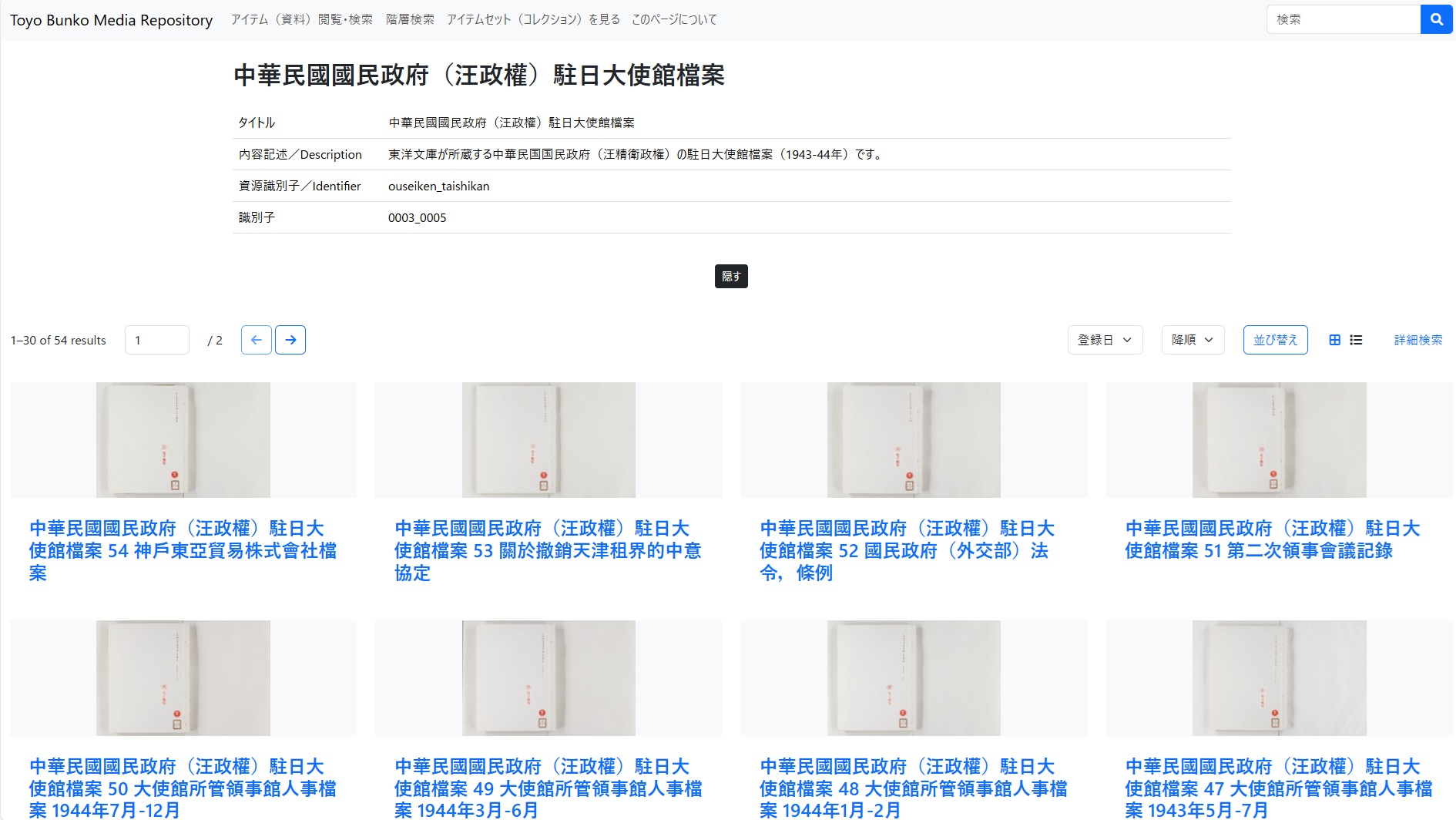Image resolution: width=1456 pixels, height=820 pixels.
Task: Click the page number input field
Action: 157,339
